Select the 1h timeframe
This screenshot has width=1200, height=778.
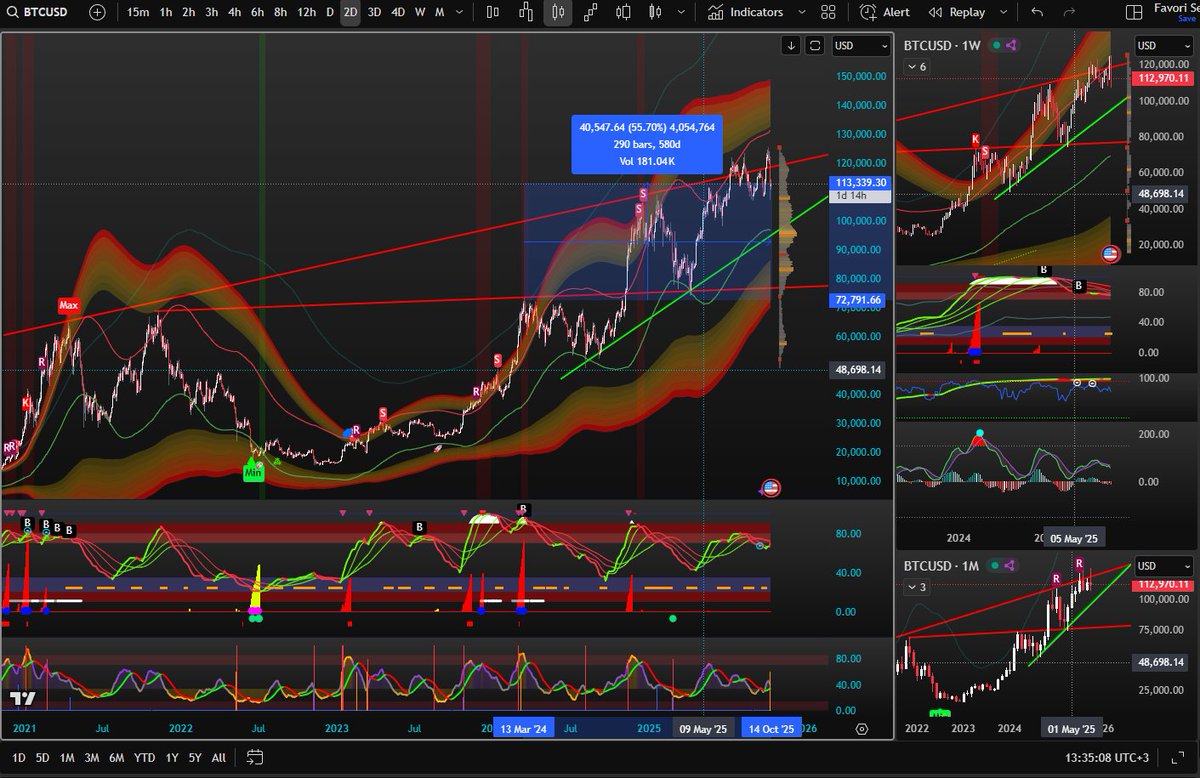(166, 12)
